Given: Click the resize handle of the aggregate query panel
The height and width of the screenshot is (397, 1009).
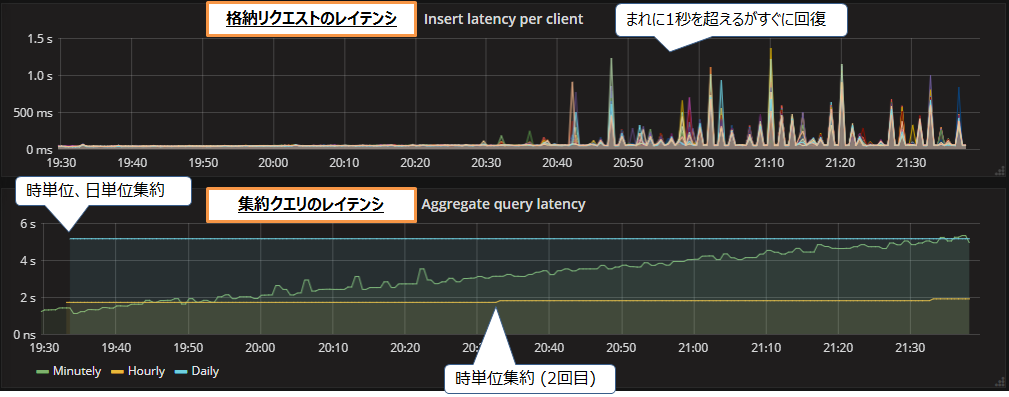Looking at the screenshot, I should pyautogui.click(x=999, y=384).
